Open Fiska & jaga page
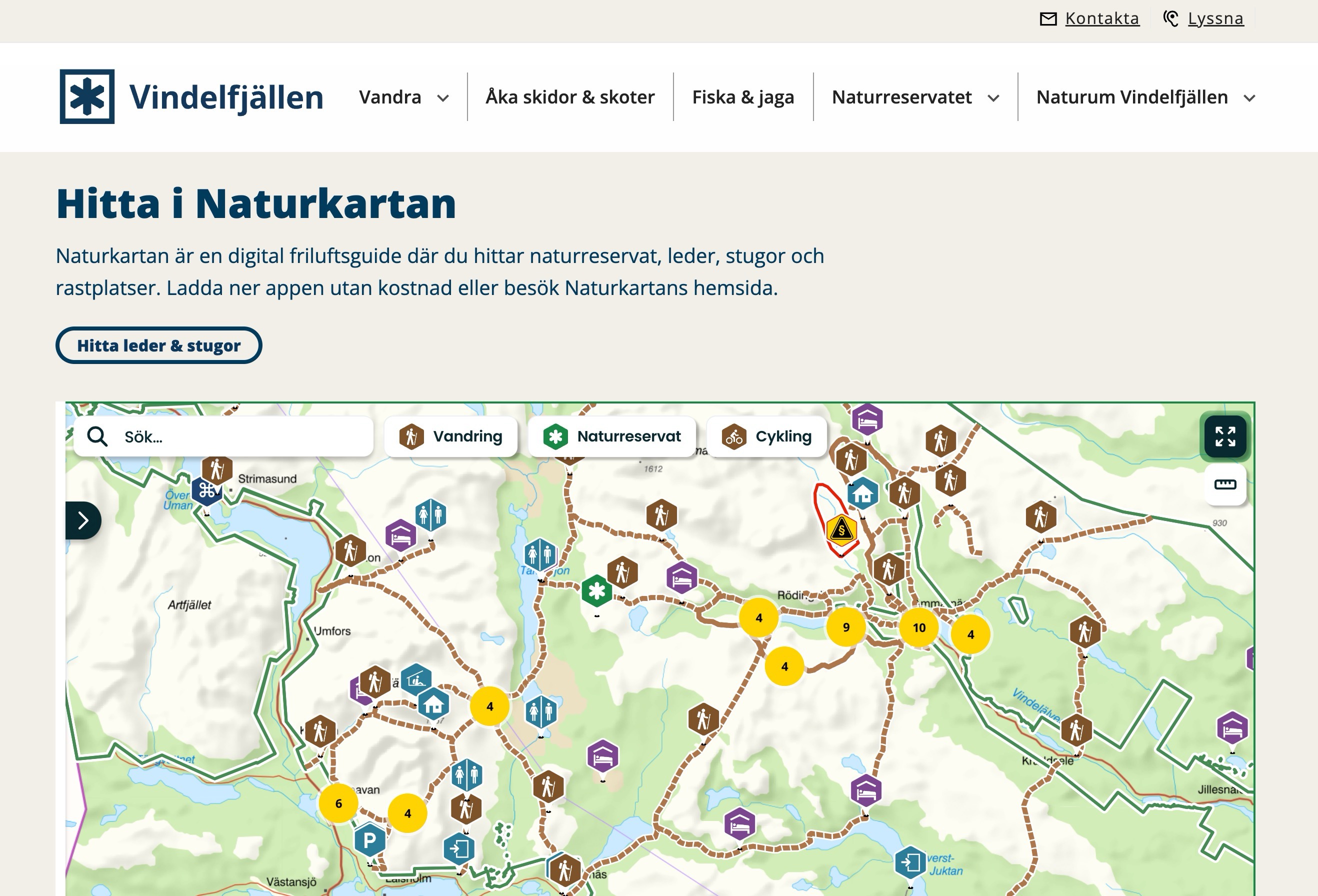Screen dimensions: 1318x896 pyautogui.click(x=743, y=97)
